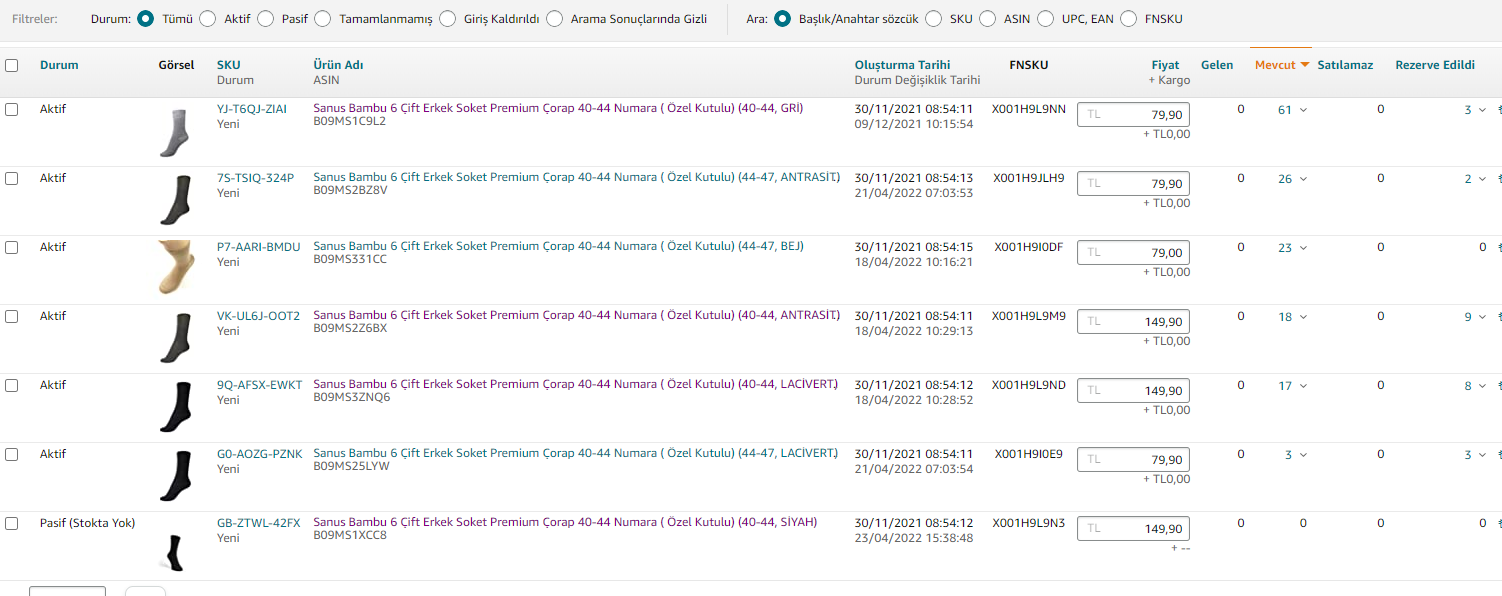1502x596 pixels.
Task: Open the beige sock product thumbnail
Action: coord(175,267)
